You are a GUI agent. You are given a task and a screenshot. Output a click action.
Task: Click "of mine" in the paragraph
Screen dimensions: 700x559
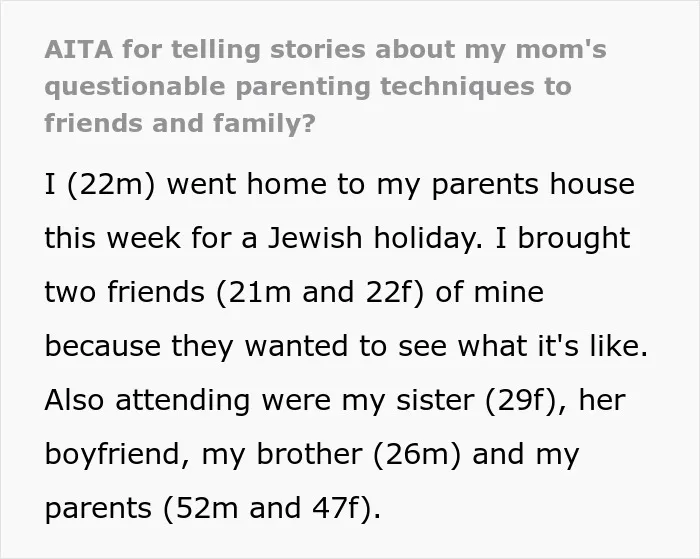click(489, 292)
